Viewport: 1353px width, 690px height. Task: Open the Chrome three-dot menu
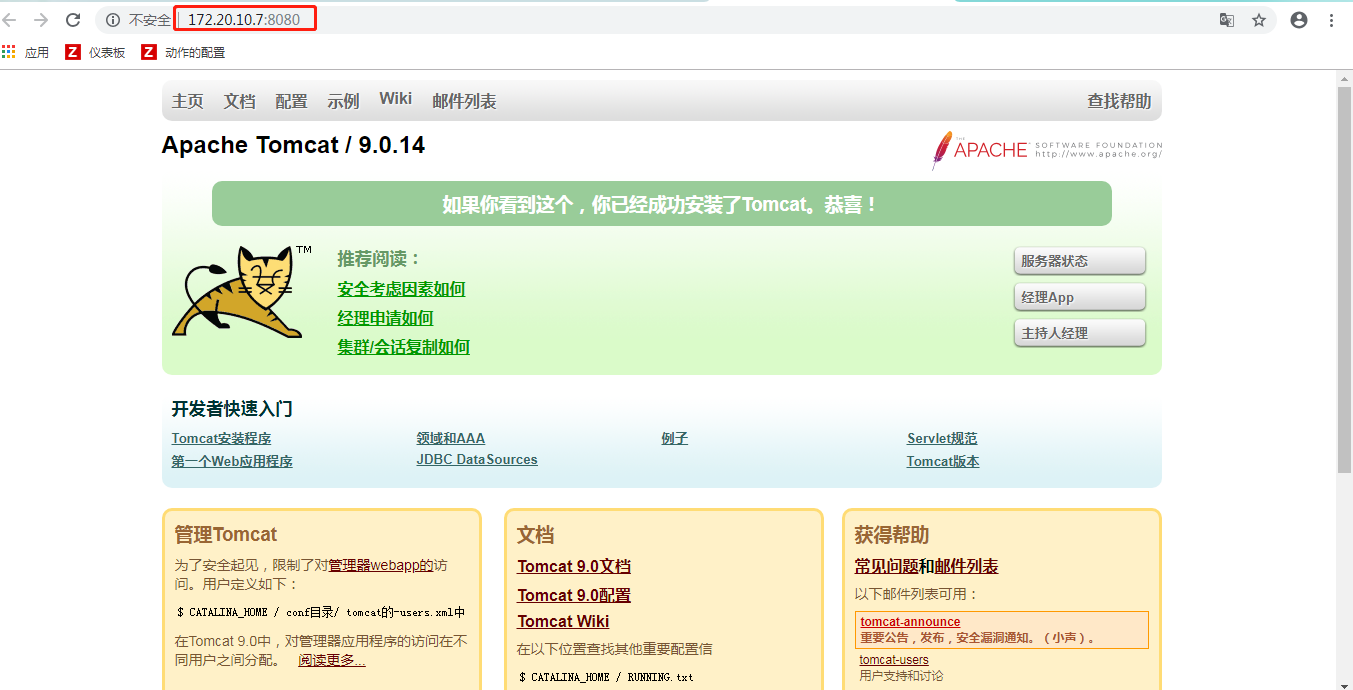pos(1331,20)
